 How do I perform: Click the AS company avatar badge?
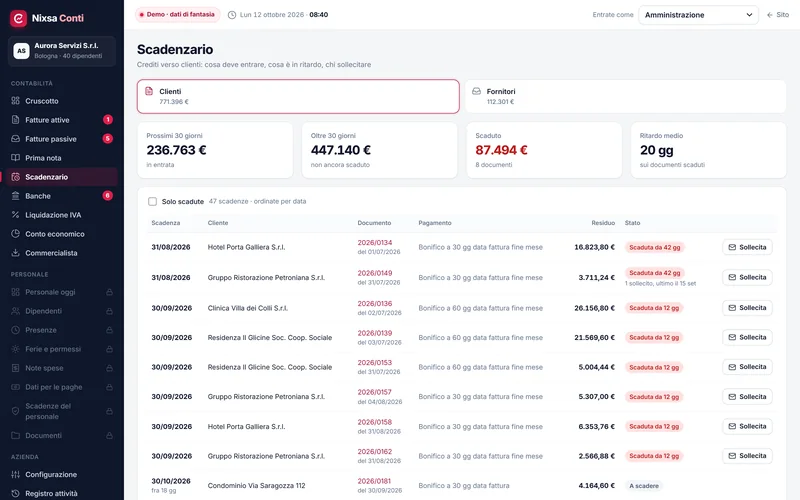point(21,51)
